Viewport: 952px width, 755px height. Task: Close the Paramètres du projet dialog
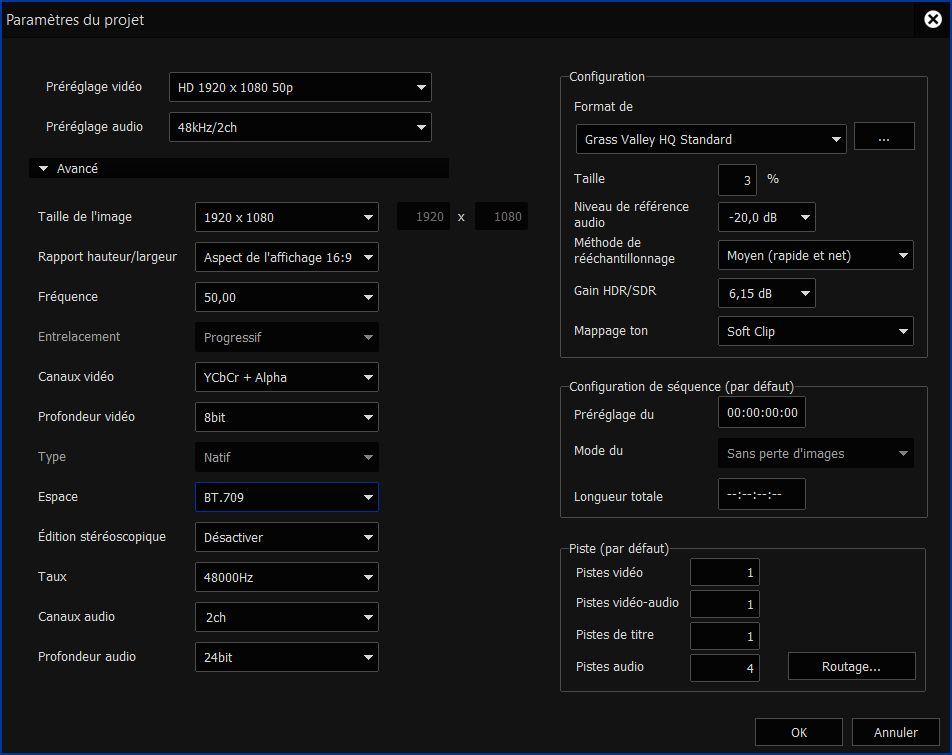tap(932, 19)
